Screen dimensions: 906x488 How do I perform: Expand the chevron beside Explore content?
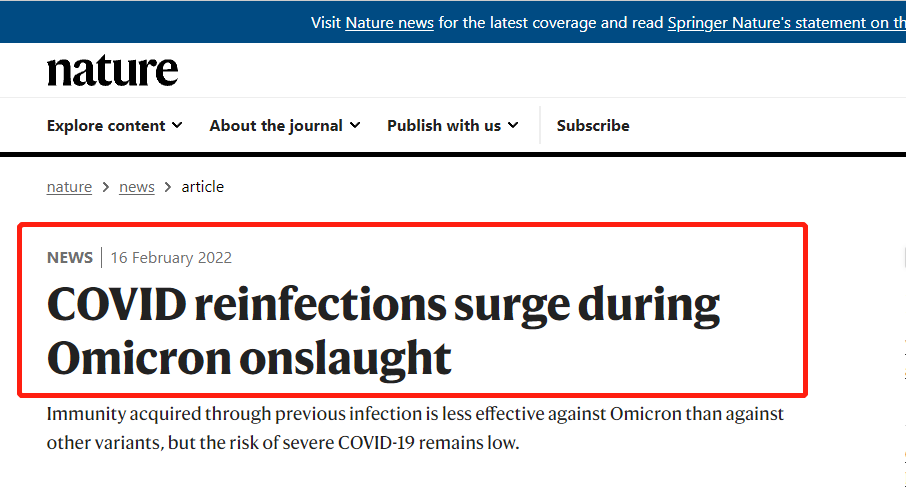(x=177, y=125)
